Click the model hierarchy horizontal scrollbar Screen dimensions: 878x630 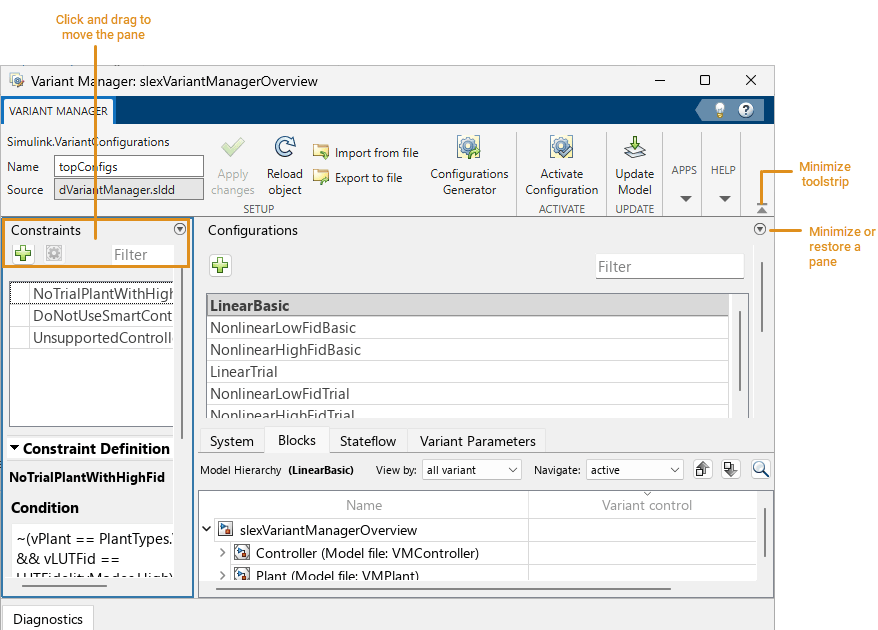[x=443, y=589]
